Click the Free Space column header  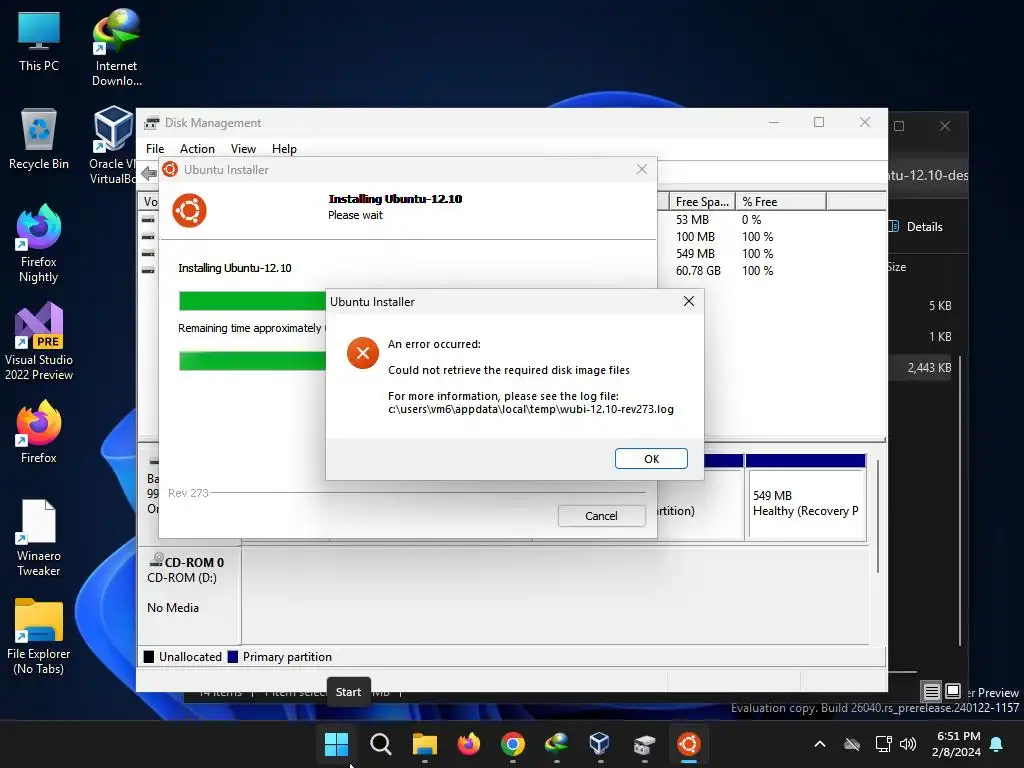(x=702, y=202)
